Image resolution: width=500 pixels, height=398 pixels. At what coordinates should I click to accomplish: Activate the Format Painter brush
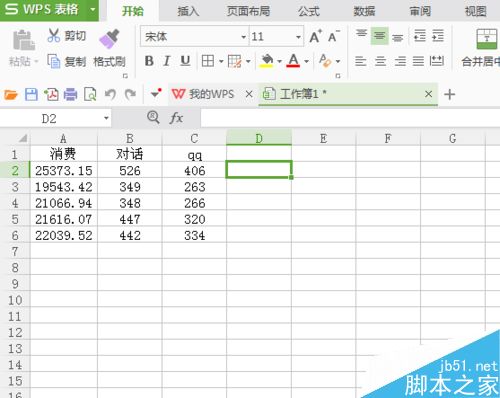click(x=109, y=39)
